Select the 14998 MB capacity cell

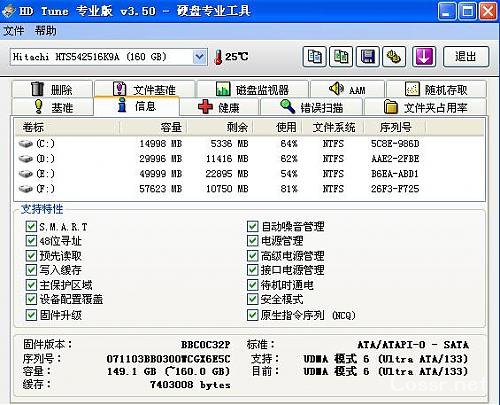click(161, 144)
